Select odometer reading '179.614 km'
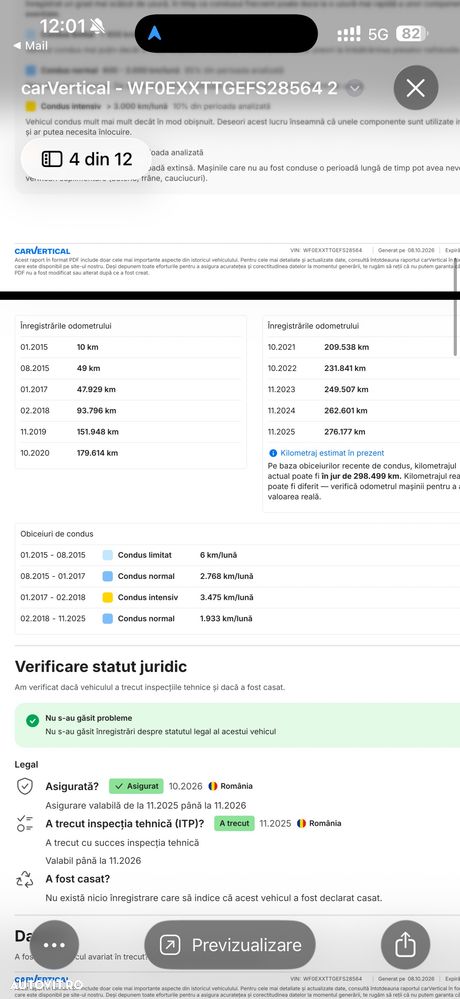Image resolution: width=460 pixels, height=999 pixels. click(x=97, y=453)
